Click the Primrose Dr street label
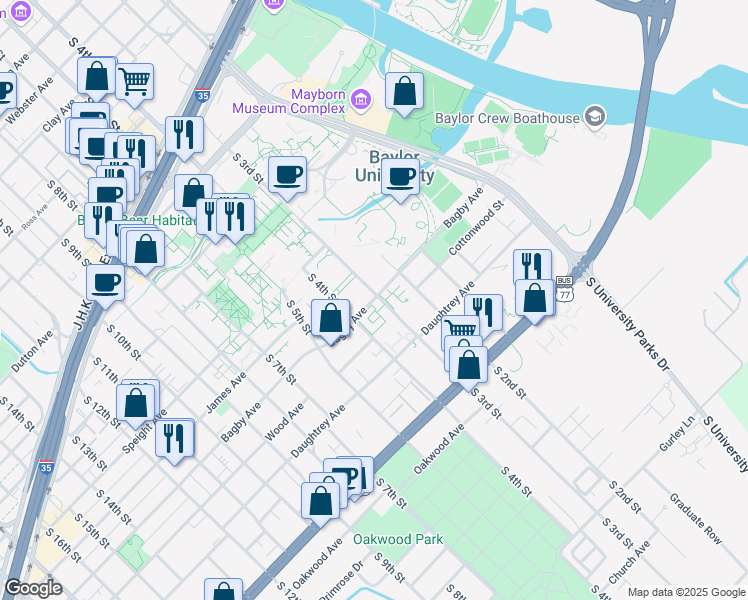This screenshot has width=748, height=600. [341, 579]
